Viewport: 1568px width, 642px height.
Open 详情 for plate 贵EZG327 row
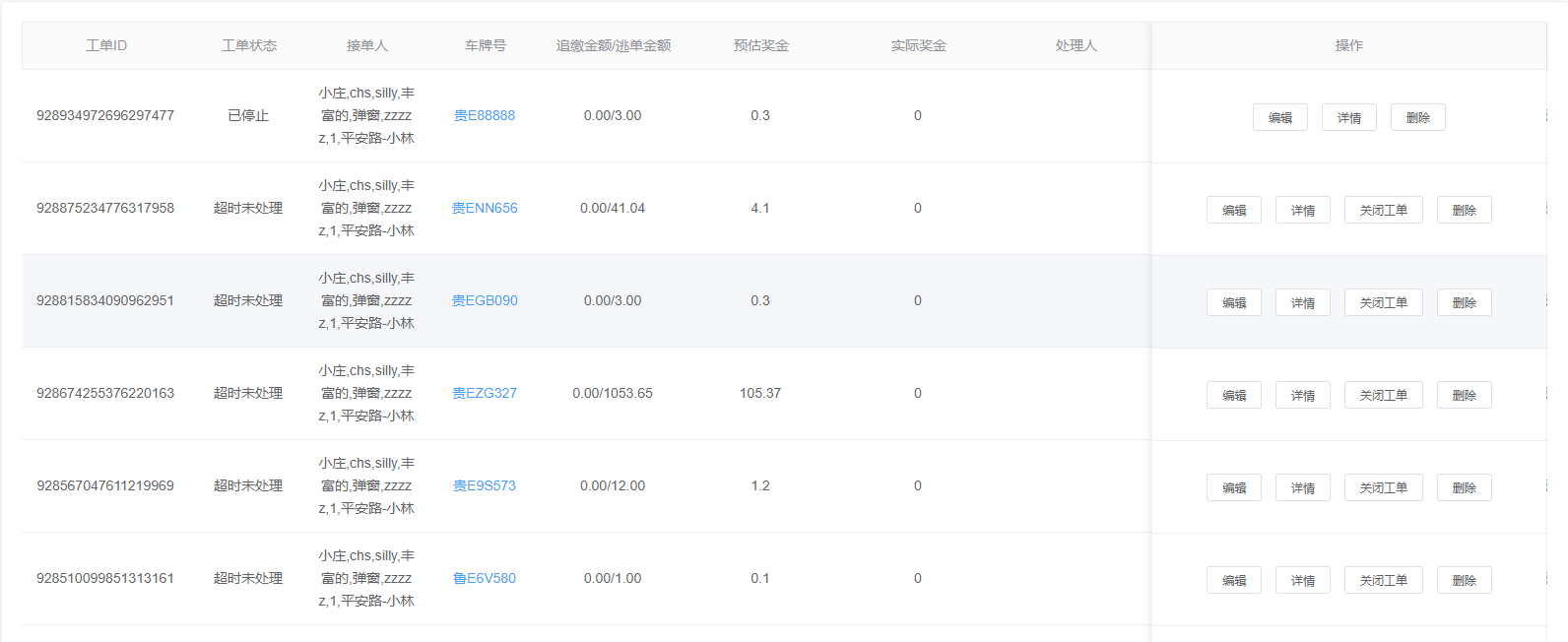1302,395
